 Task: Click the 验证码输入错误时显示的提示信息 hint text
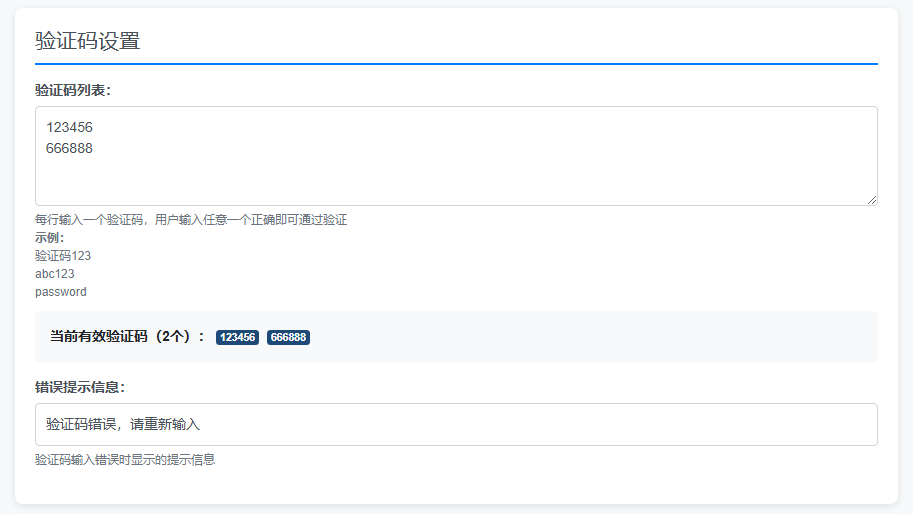(125, 460)
